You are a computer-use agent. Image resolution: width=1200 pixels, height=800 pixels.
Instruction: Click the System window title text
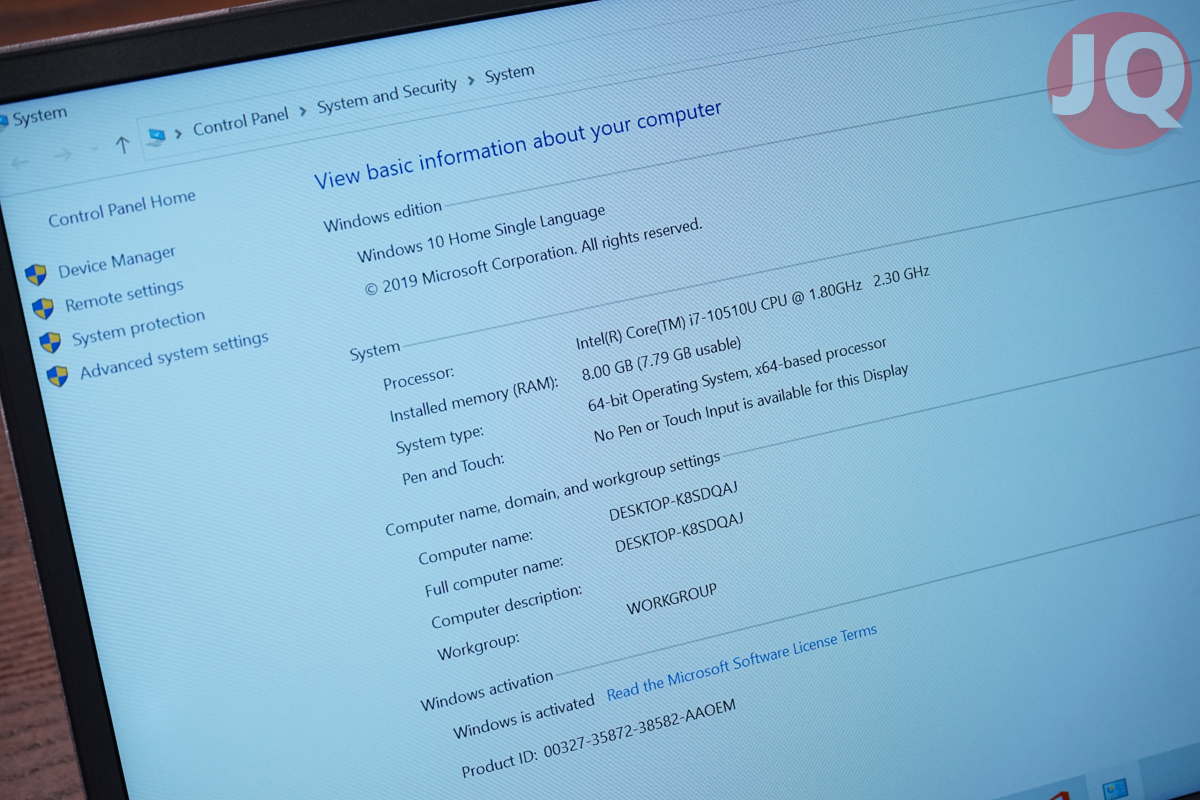[x=39, y=117]
